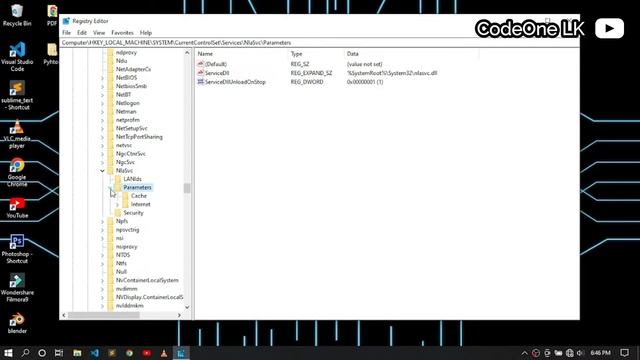Click the (value not set) data cell

[364, 64]
